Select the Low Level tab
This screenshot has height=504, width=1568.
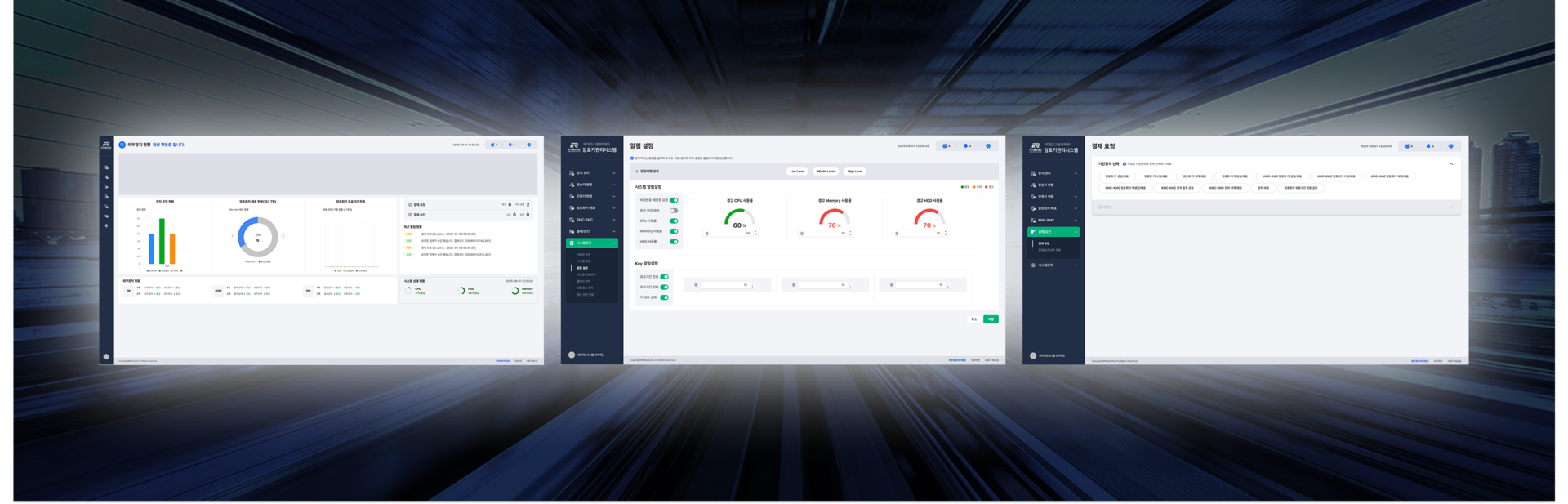pyautogui.click(x=797, y=172)
